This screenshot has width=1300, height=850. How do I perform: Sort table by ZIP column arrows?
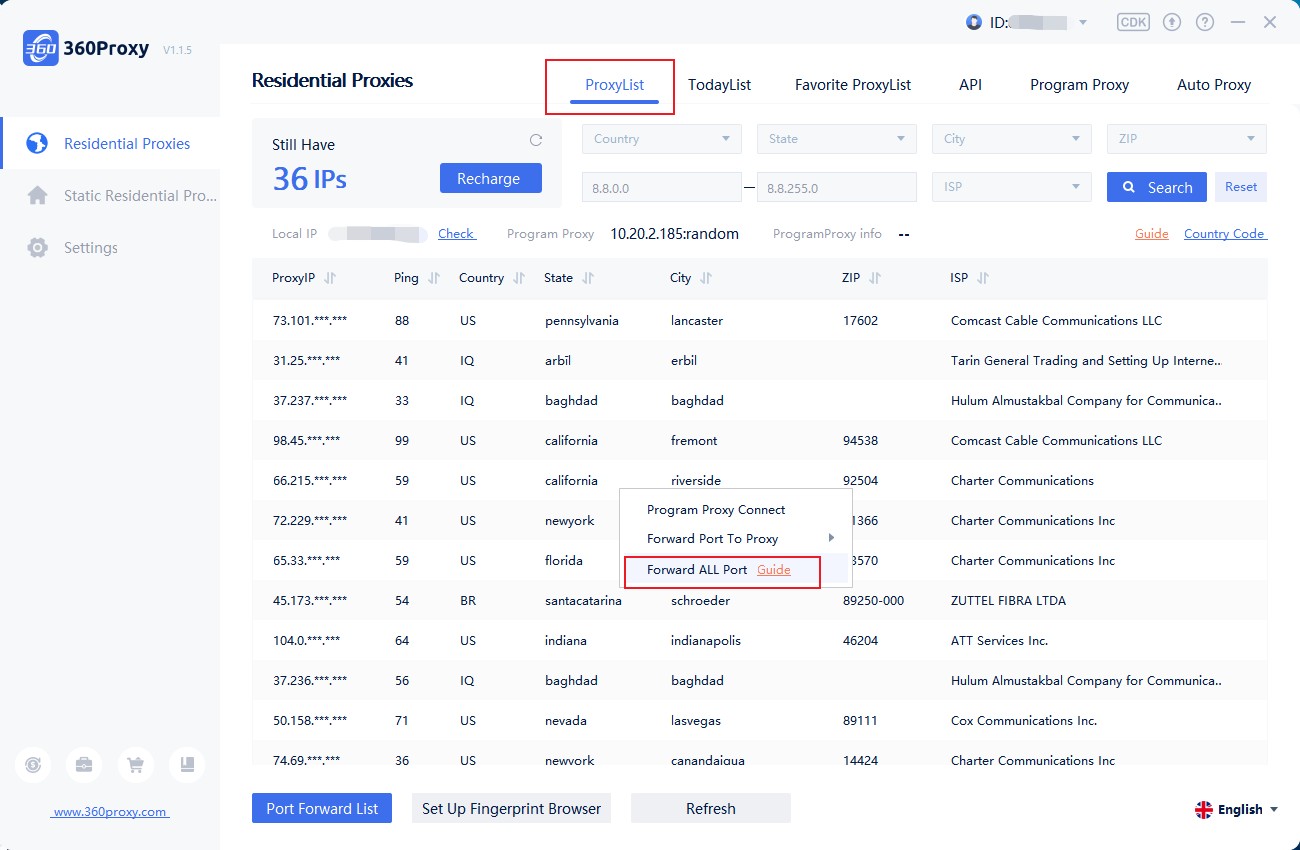point(875,278)
